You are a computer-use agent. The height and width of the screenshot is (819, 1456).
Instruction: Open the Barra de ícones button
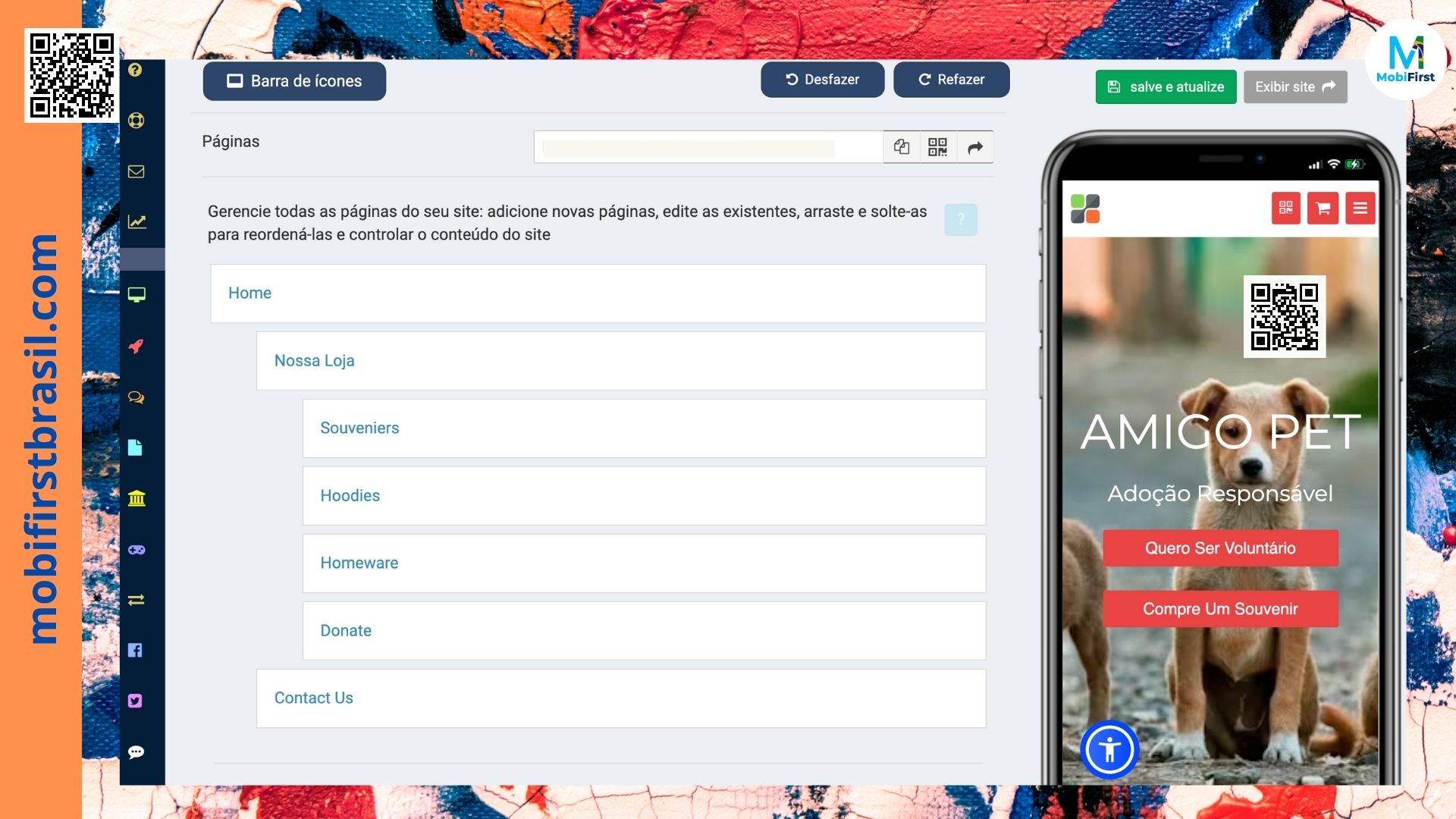coord(294,81)
